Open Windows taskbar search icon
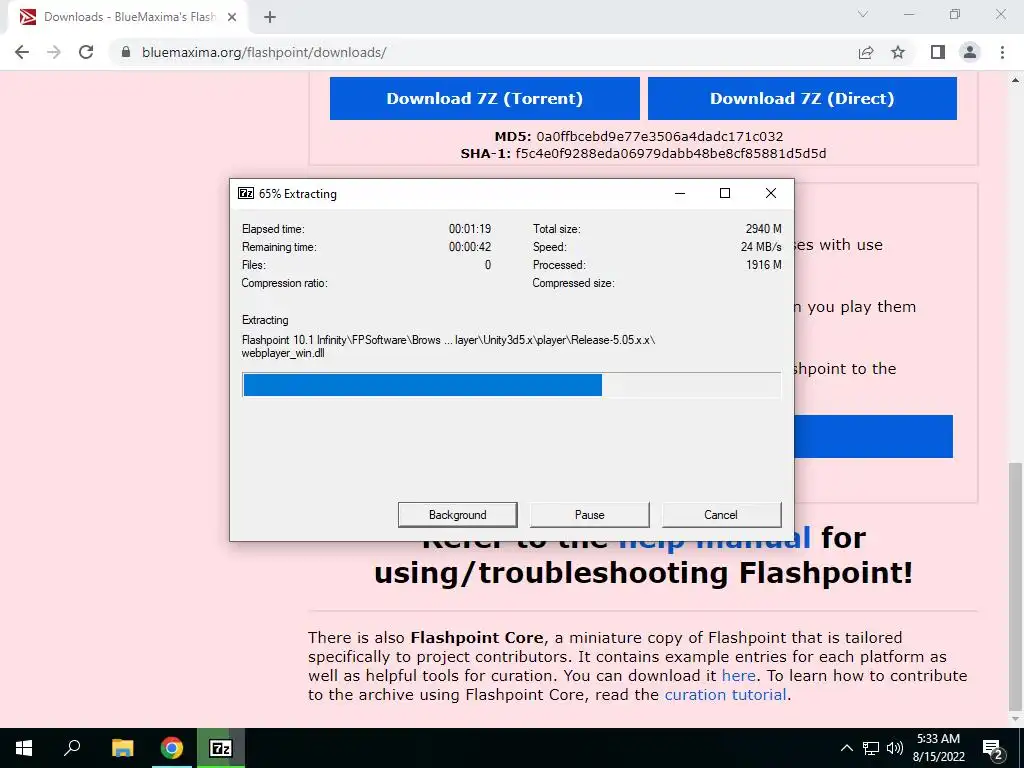1024x768 pixels. click(72, 748)
